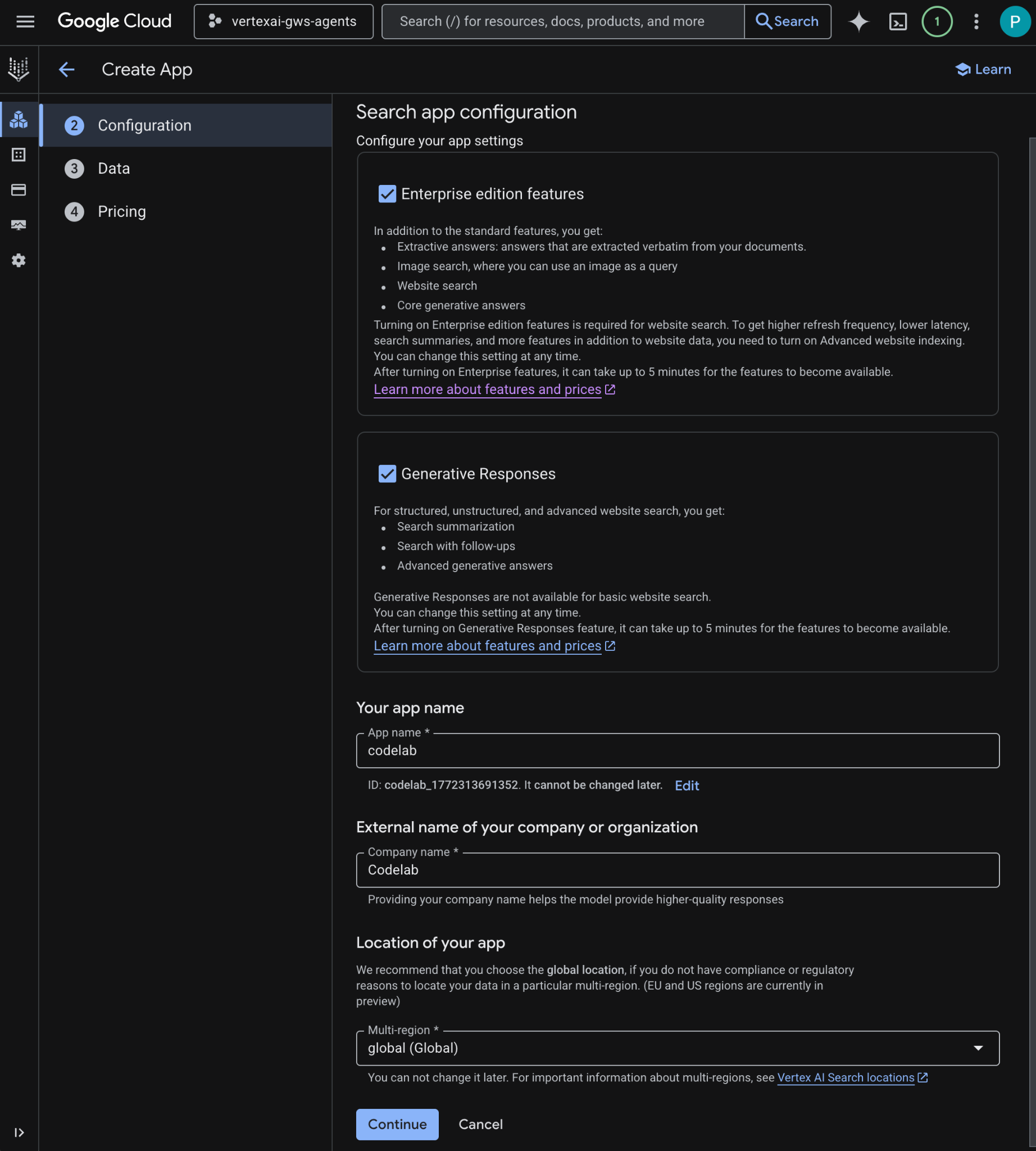Open the Vertex AI Search locations link

pos(846,1077)
